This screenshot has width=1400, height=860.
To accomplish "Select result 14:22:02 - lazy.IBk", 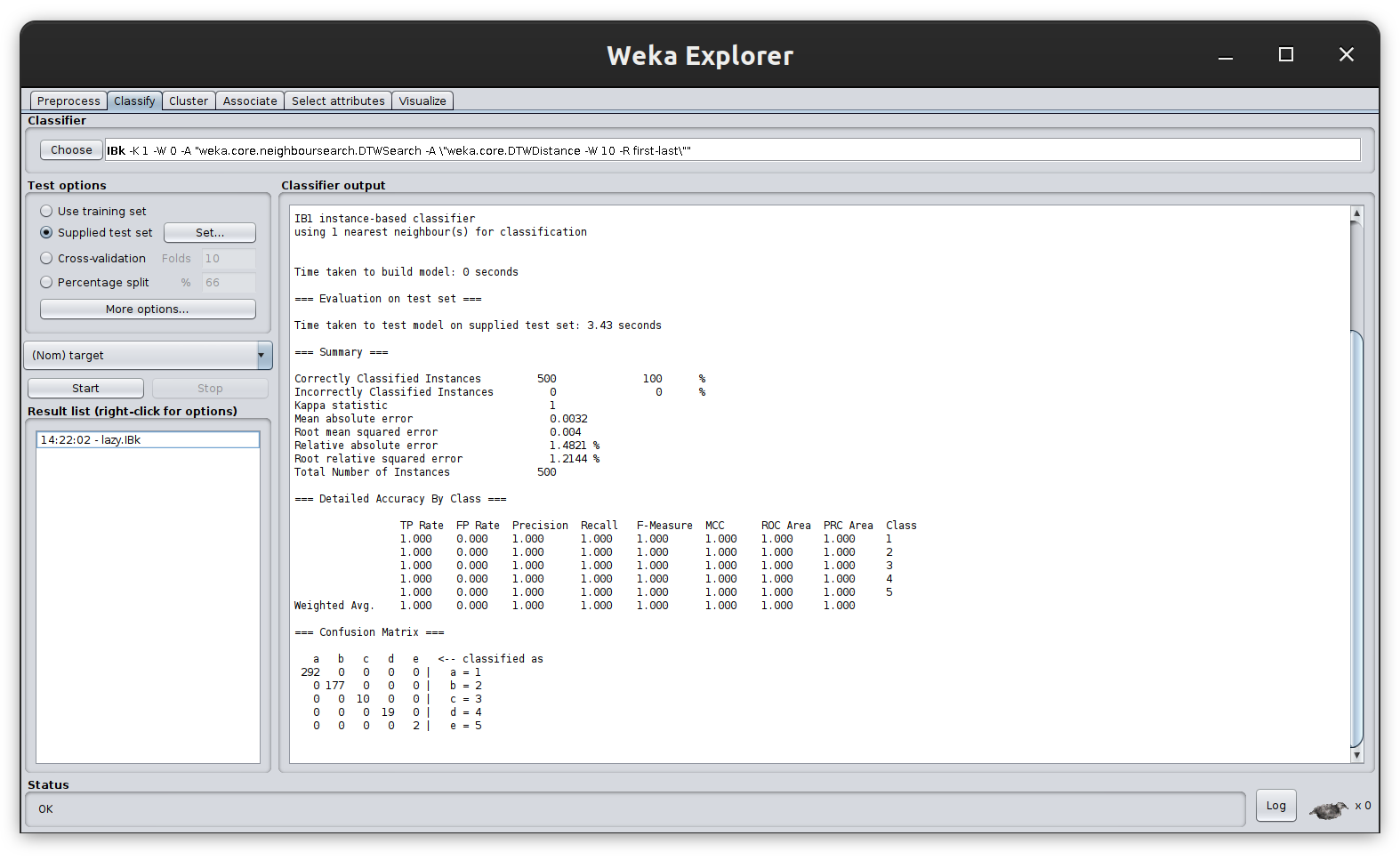I will click(x=148, y=439).
